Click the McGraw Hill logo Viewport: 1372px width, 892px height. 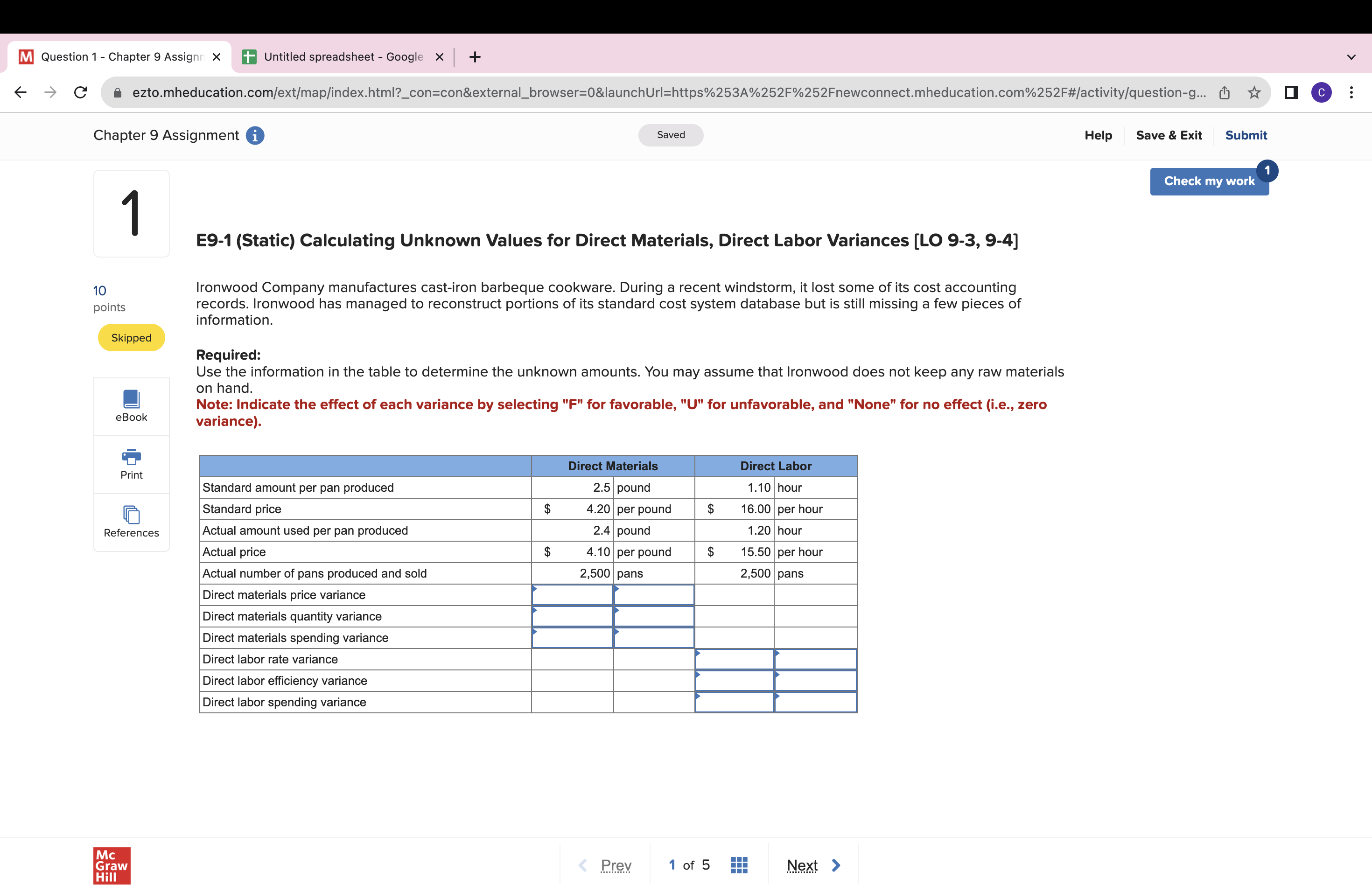point(112,865)
